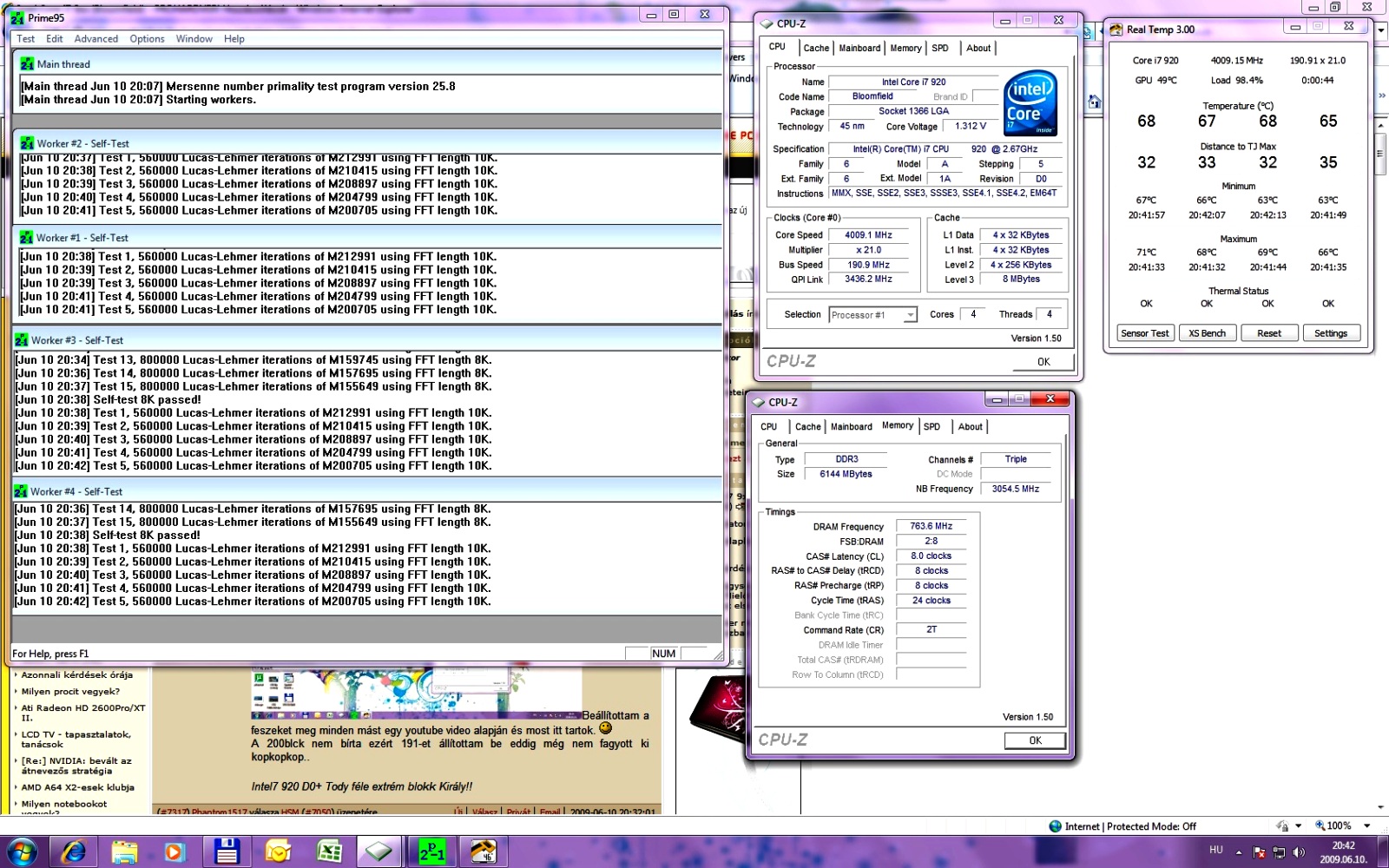
Task: Switch to Prime95 taskbar button
Action: pyautogui.click(x=431, y=852)
